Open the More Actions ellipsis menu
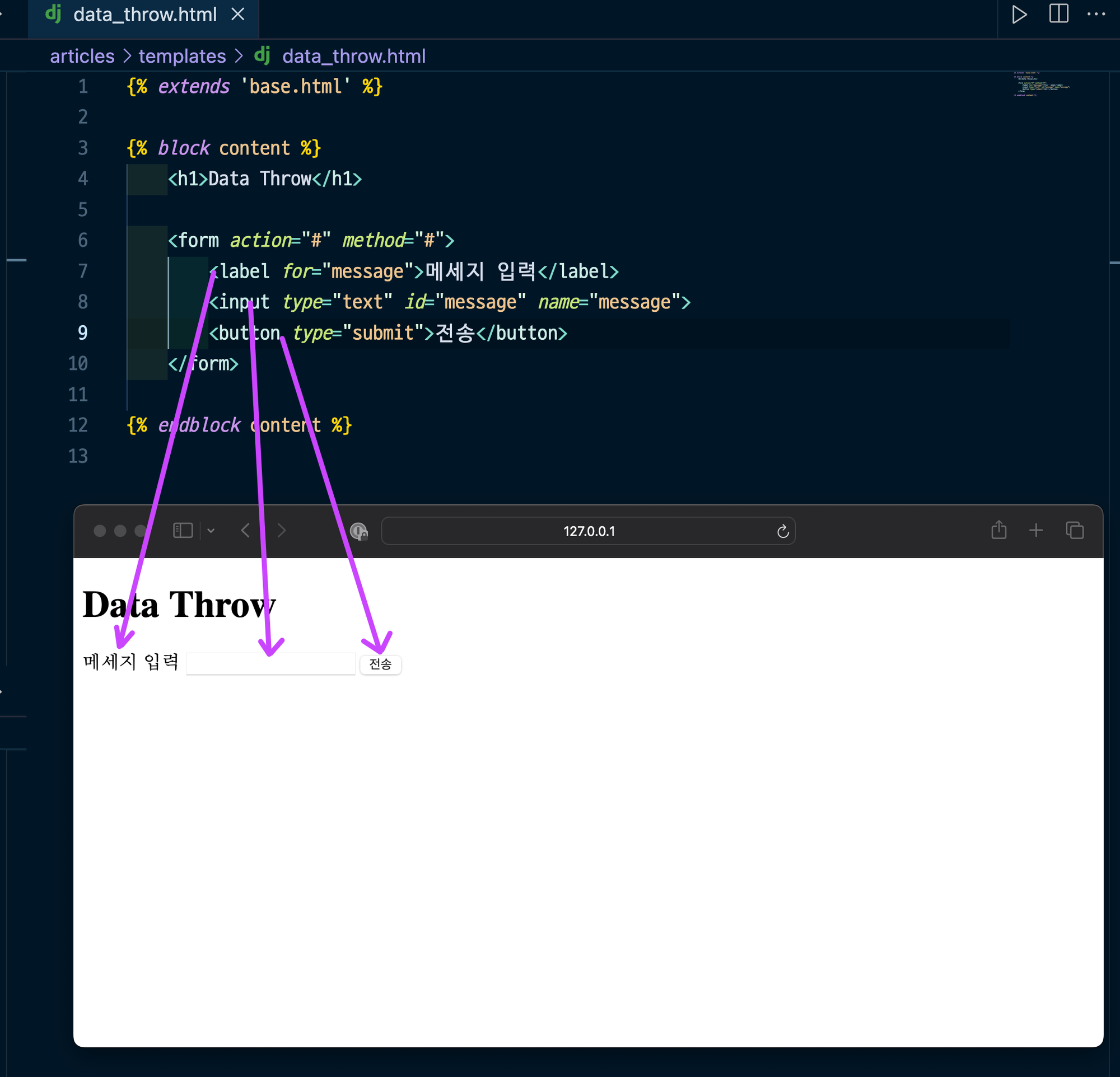The height and width of the screenshot is (1077, 1120). tap(1095, 15)
